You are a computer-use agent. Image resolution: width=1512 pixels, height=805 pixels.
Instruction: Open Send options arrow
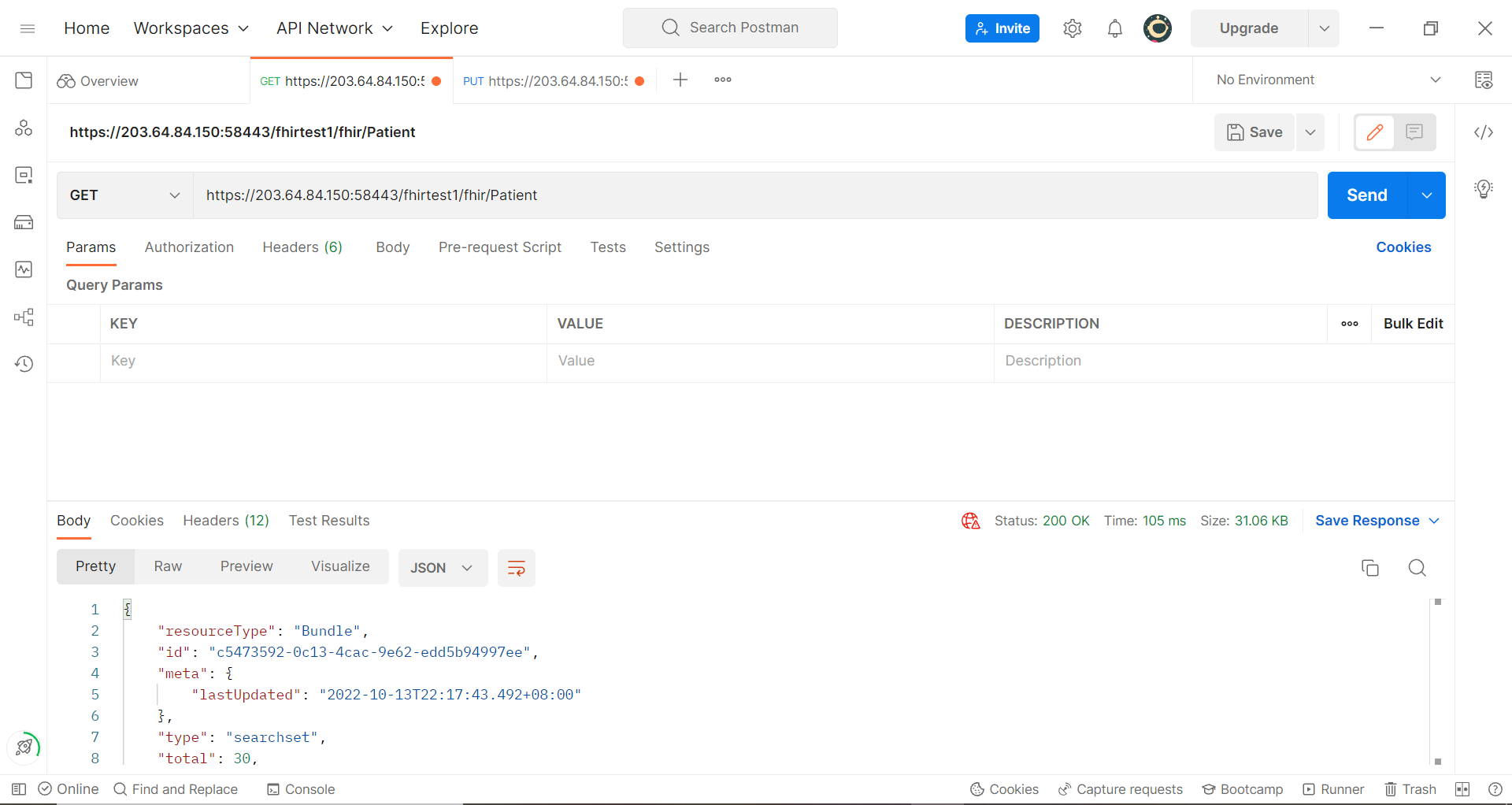(x=1427, y=195)
